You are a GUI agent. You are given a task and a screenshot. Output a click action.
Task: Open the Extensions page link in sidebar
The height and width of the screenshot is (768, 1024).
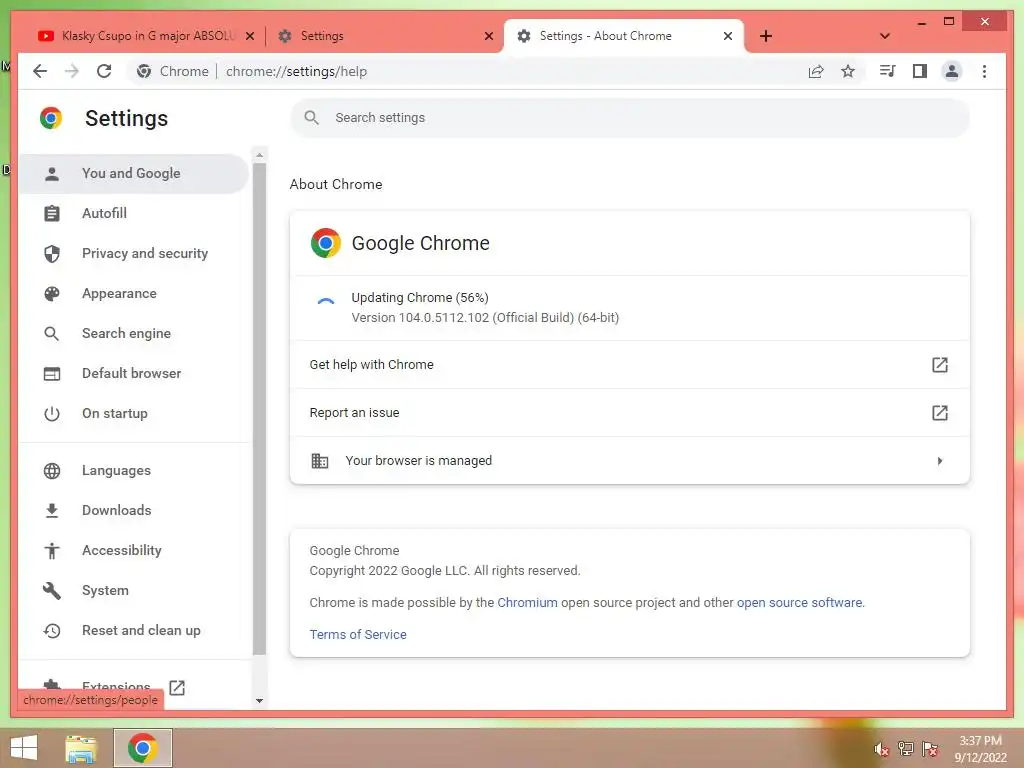(116, 686)
